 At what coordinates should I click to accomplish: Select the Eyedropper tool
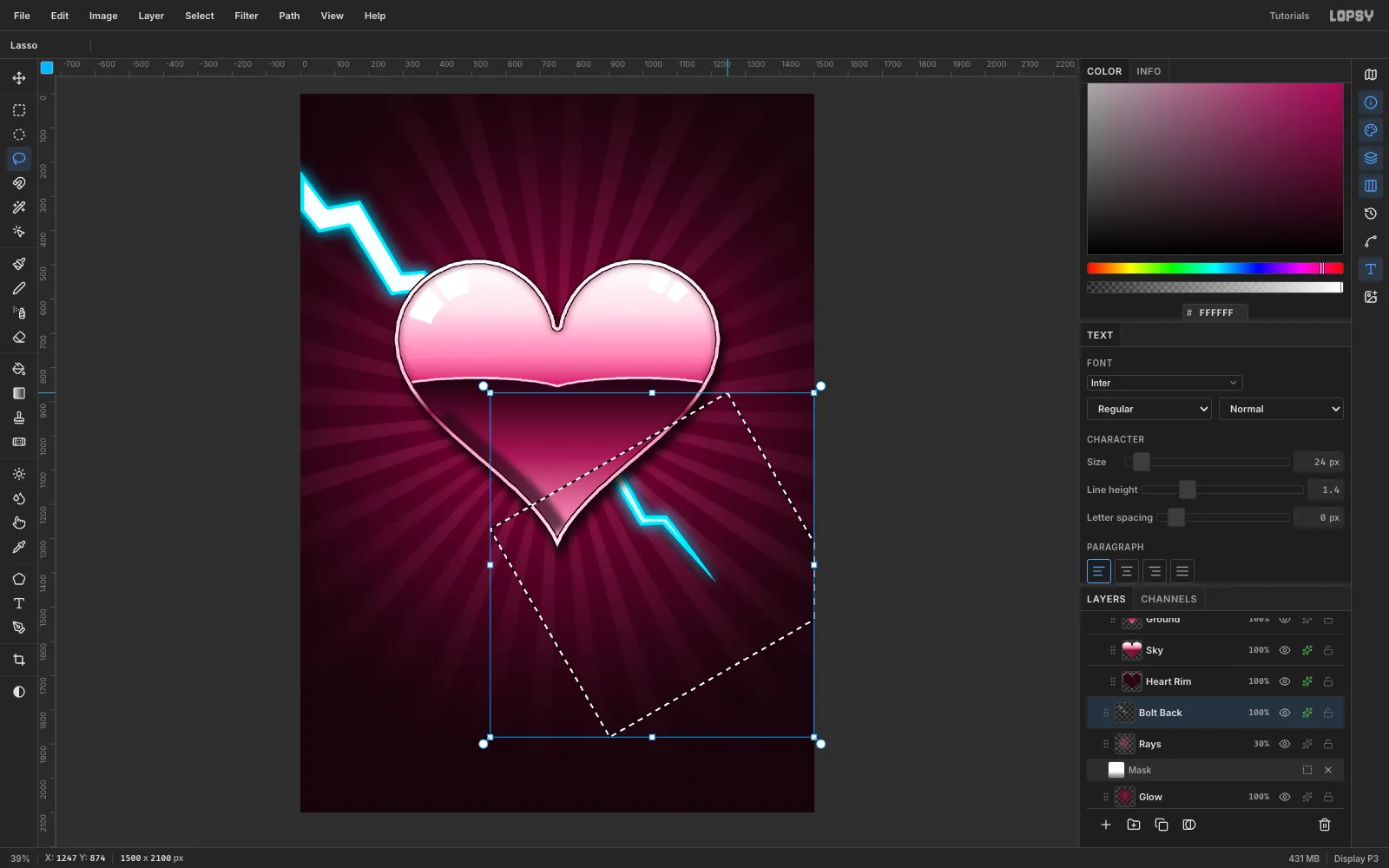click(19, 547)
